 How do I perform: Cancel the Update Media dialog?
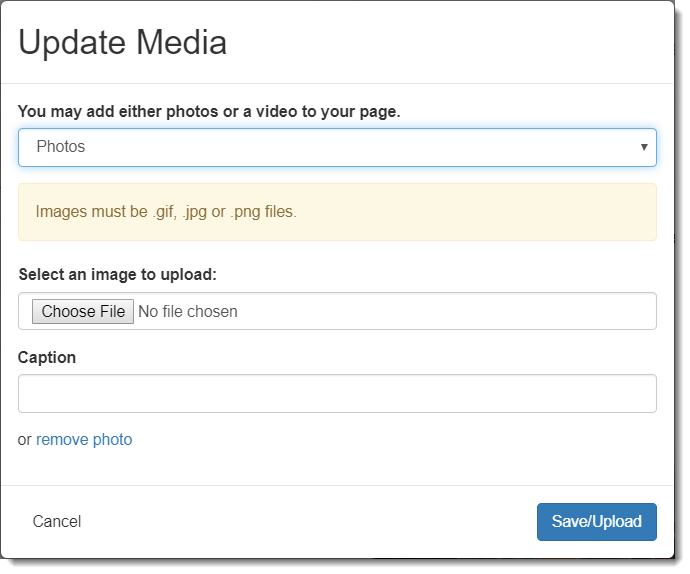point(57,522)
